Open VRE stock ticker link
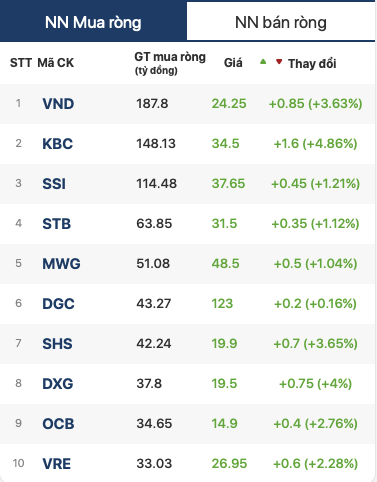 coord(56,464)
